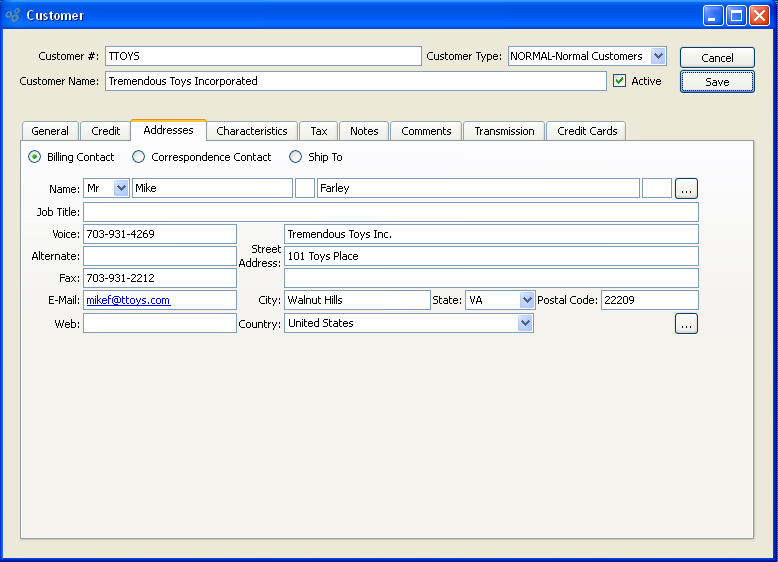Click the Voice phone field

click(160, 234)
